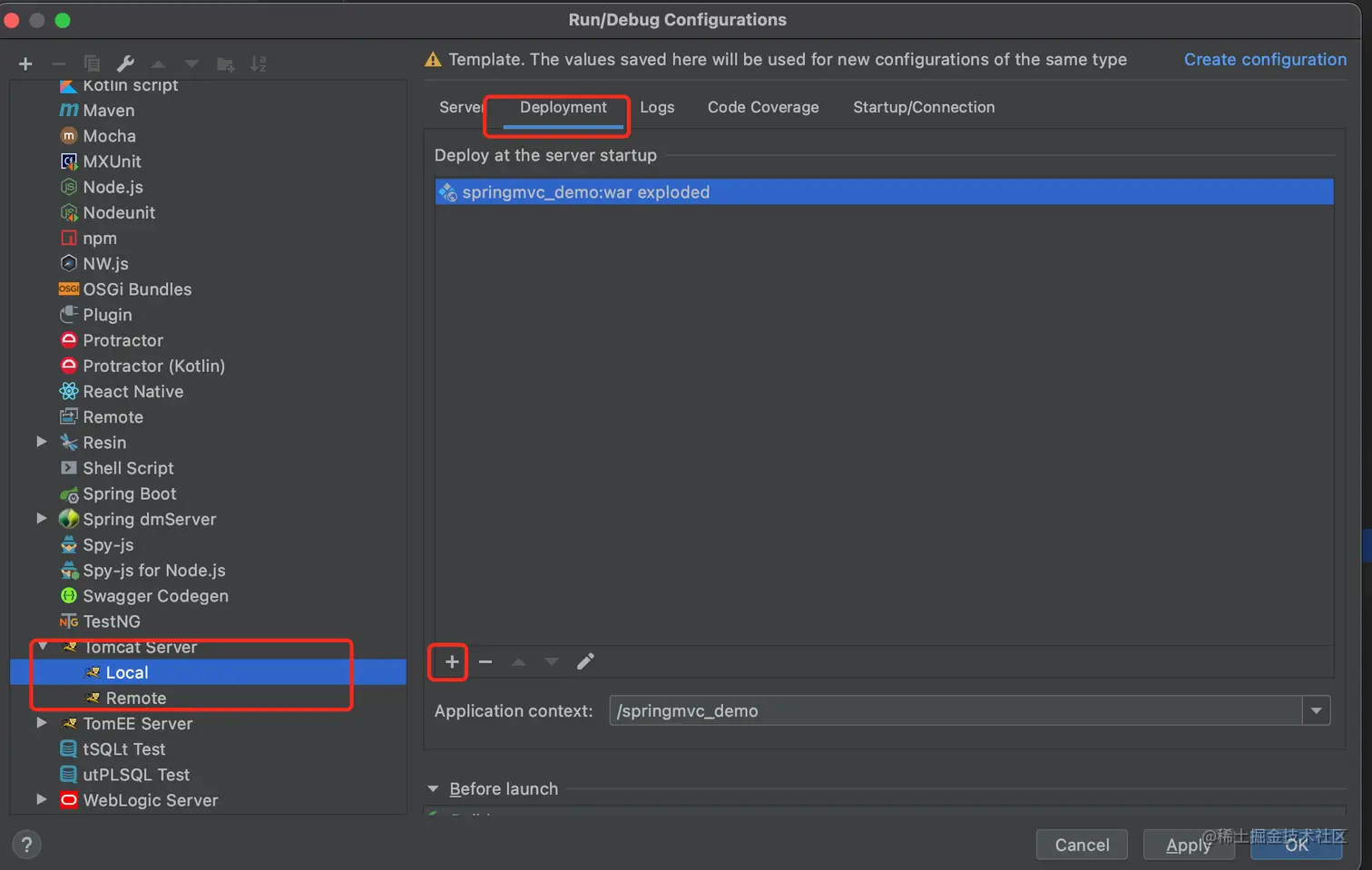
Task: Move deployment artifact up
Action: [518, 661]
